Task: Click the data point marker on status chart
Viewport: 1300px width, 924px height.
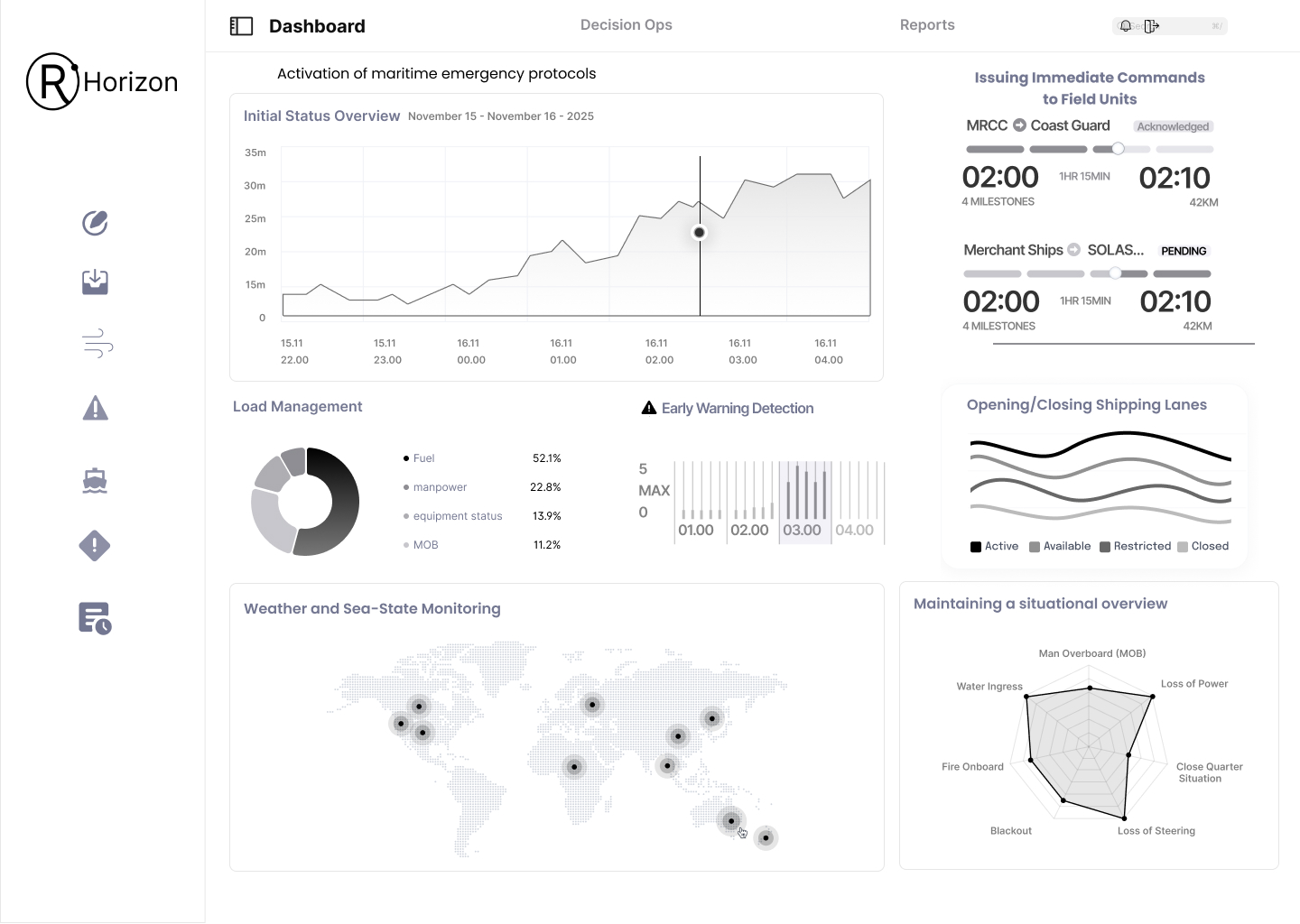Action: click(x=699, y=233)
